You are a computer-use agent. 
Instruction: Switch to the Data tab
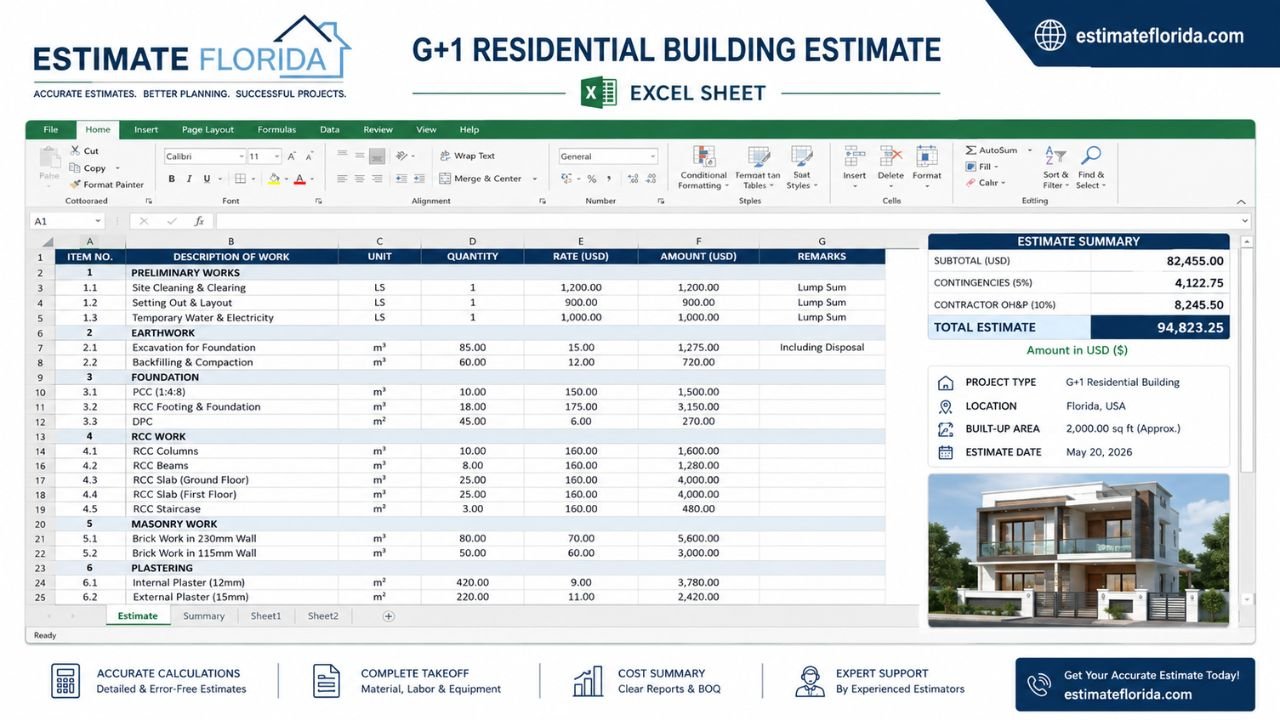(x=330, y=130)
